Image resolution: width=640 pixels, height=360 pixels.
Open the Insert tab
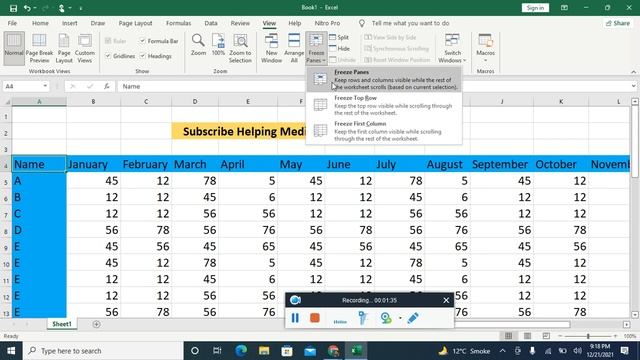click(69, 23)
